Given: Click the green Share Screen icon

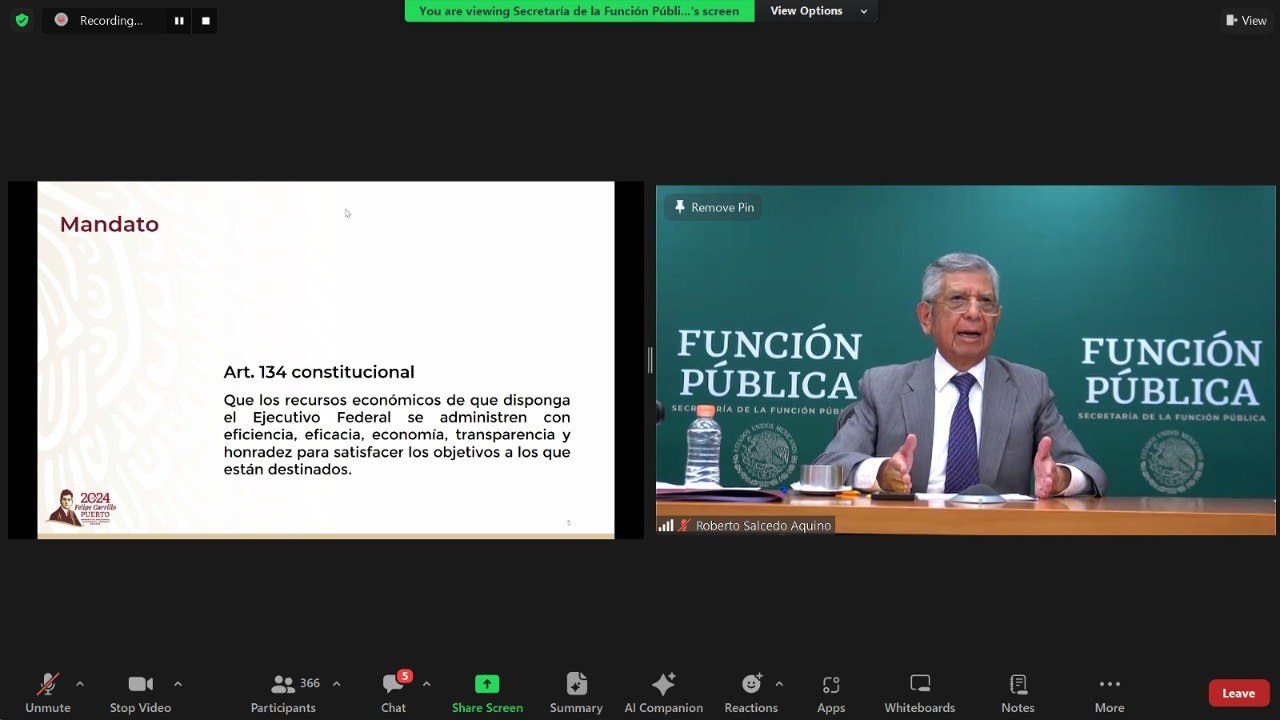Looking at the screenshot, I should (x=487, y=684).
